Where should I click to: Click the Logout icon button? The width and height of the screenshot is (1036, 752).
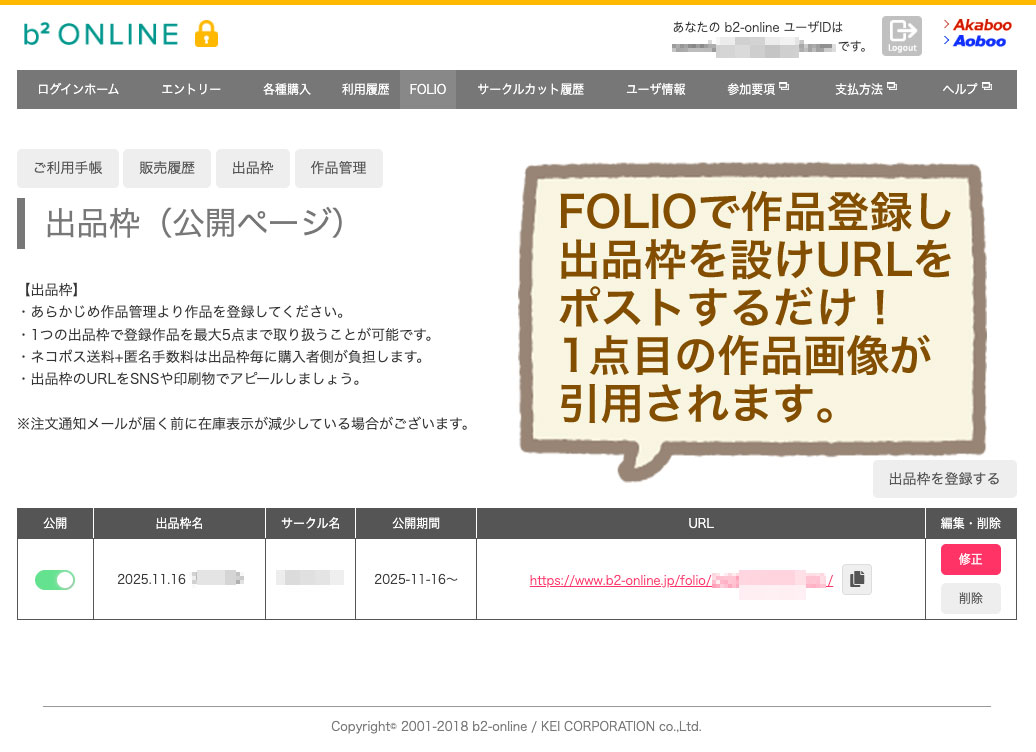point(901,36)
